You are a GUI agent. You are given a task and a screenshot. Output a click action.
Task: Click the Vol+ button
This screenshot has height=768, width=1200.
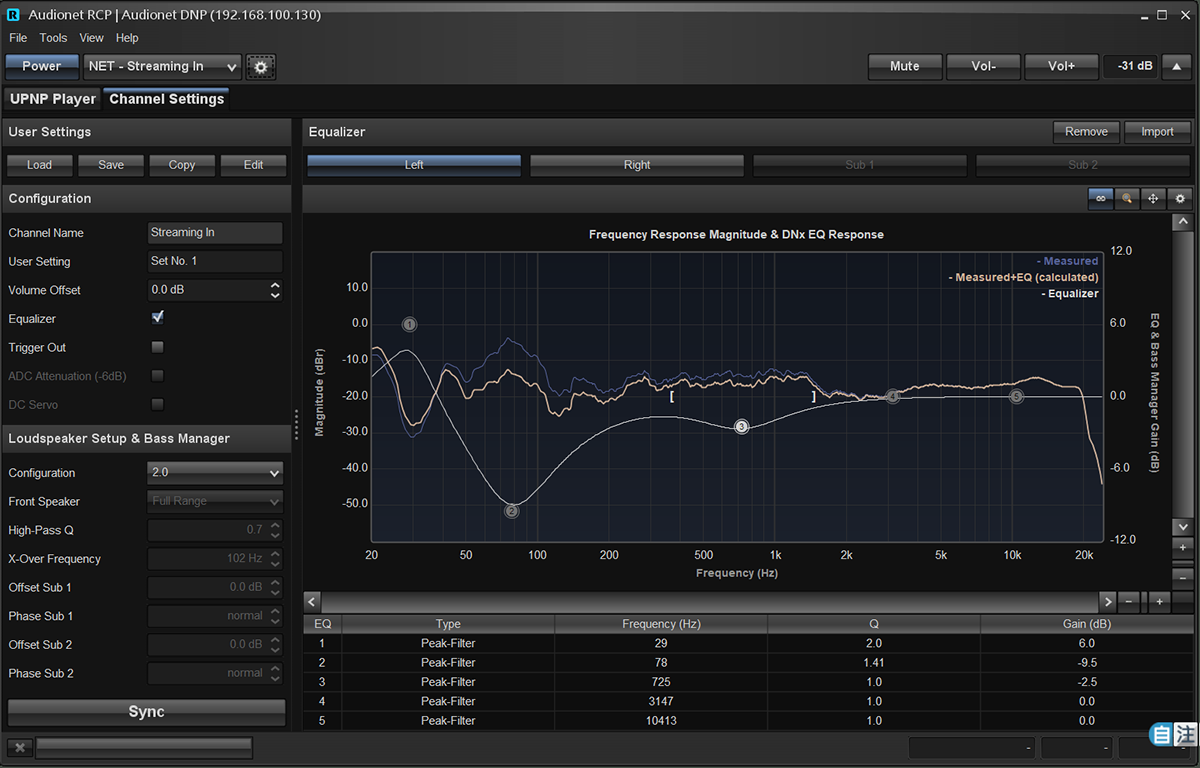pos(1061,66)
